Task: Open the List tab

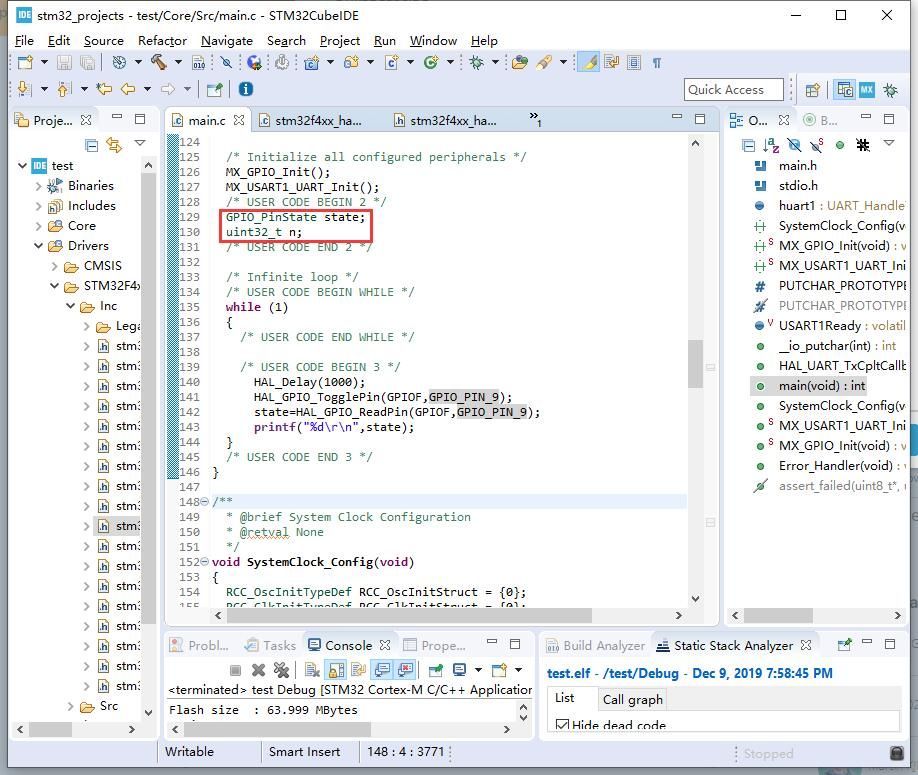Action: pos(564,698)
